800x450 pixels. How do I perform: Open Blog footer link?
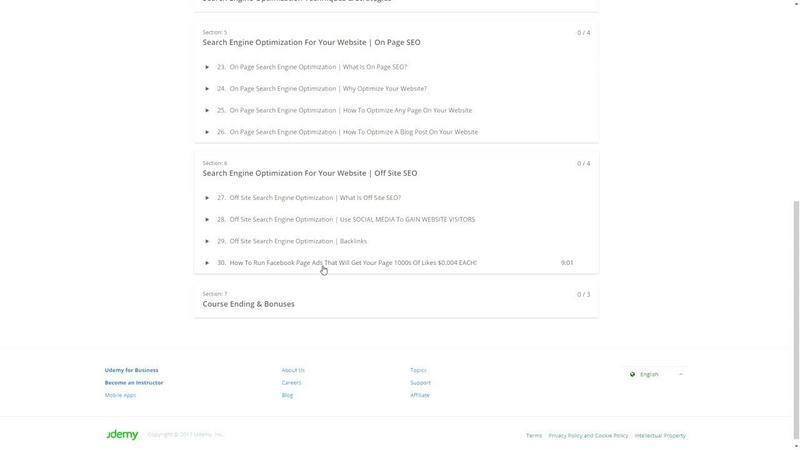tap(287, 395)
